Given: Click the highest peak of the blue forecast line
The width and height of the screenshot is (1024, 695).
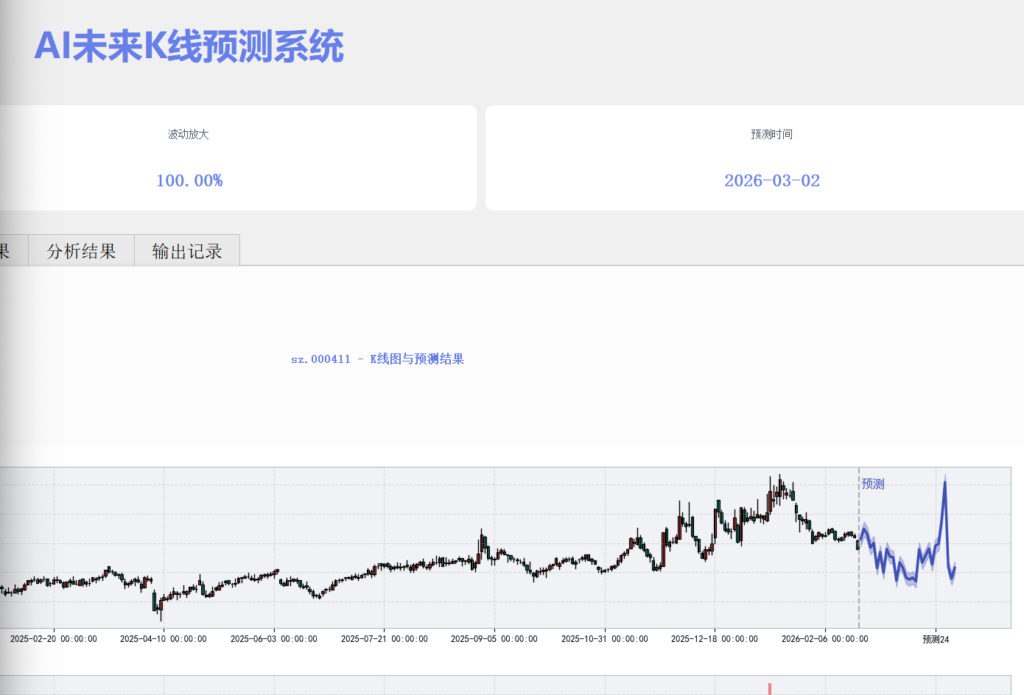Looking at the screenshot, I should [x=944, y=483].
